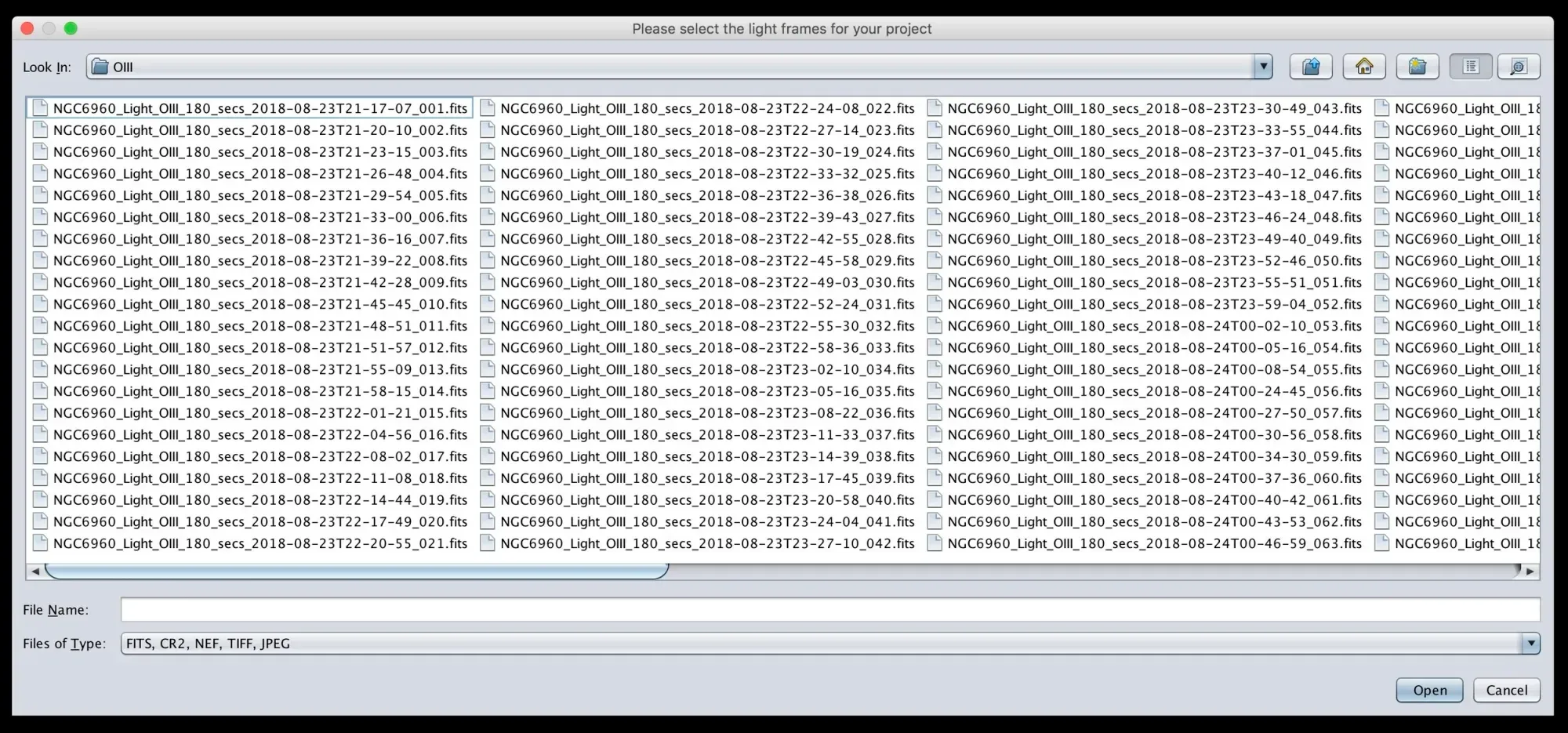Click the Cancel button
The height and width of the screenshot is (733, 1568).
point(1506,690)
